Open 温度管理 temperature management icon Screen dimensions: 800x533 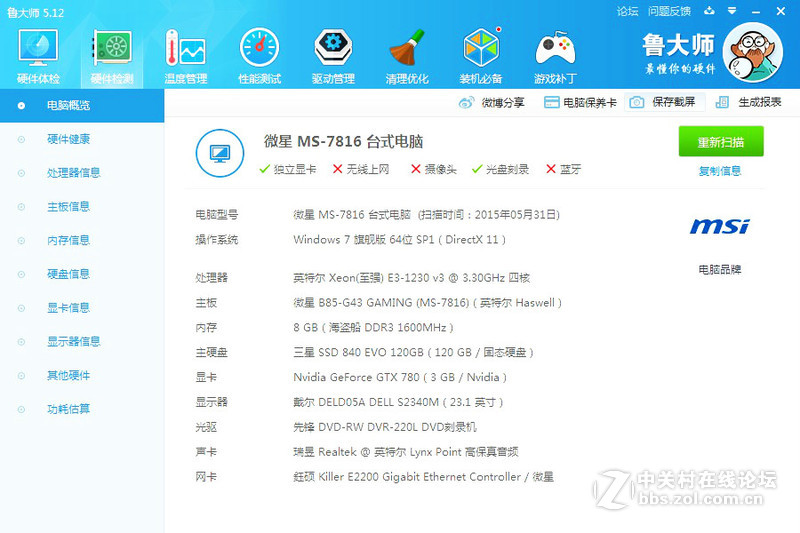(x=186, y=48)
